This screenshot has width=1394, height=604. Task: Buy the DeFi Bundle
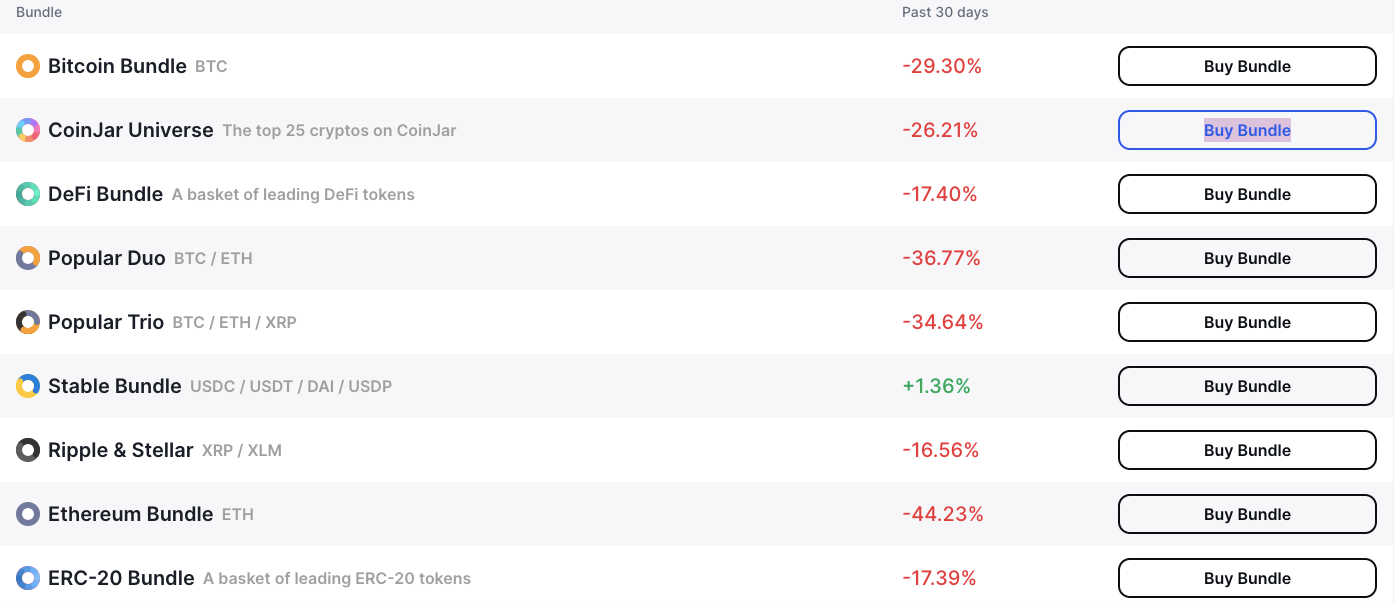pos(1247,194)
